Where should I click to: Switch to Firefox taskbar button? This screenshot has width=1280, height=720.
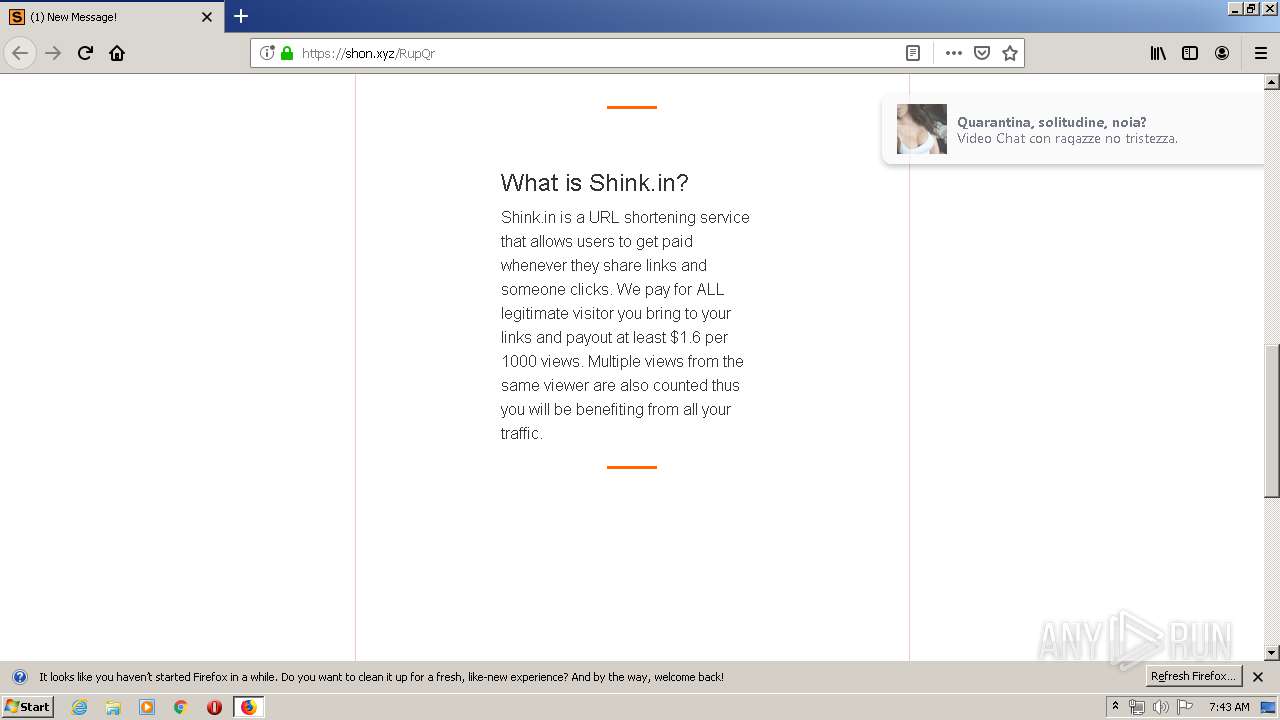(249, 707)
